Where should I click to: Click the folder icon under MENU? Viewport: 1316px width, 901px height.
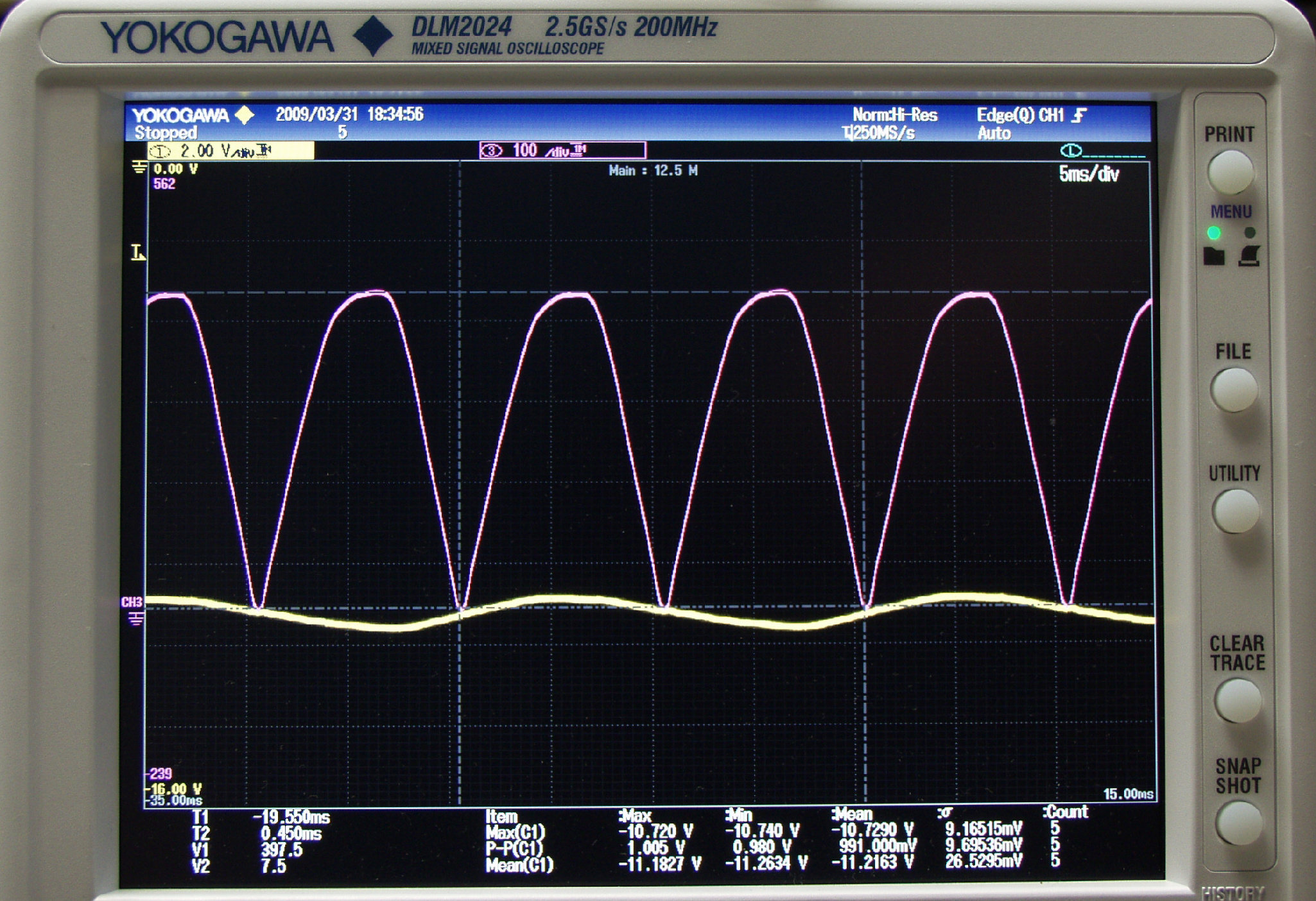1213,256
